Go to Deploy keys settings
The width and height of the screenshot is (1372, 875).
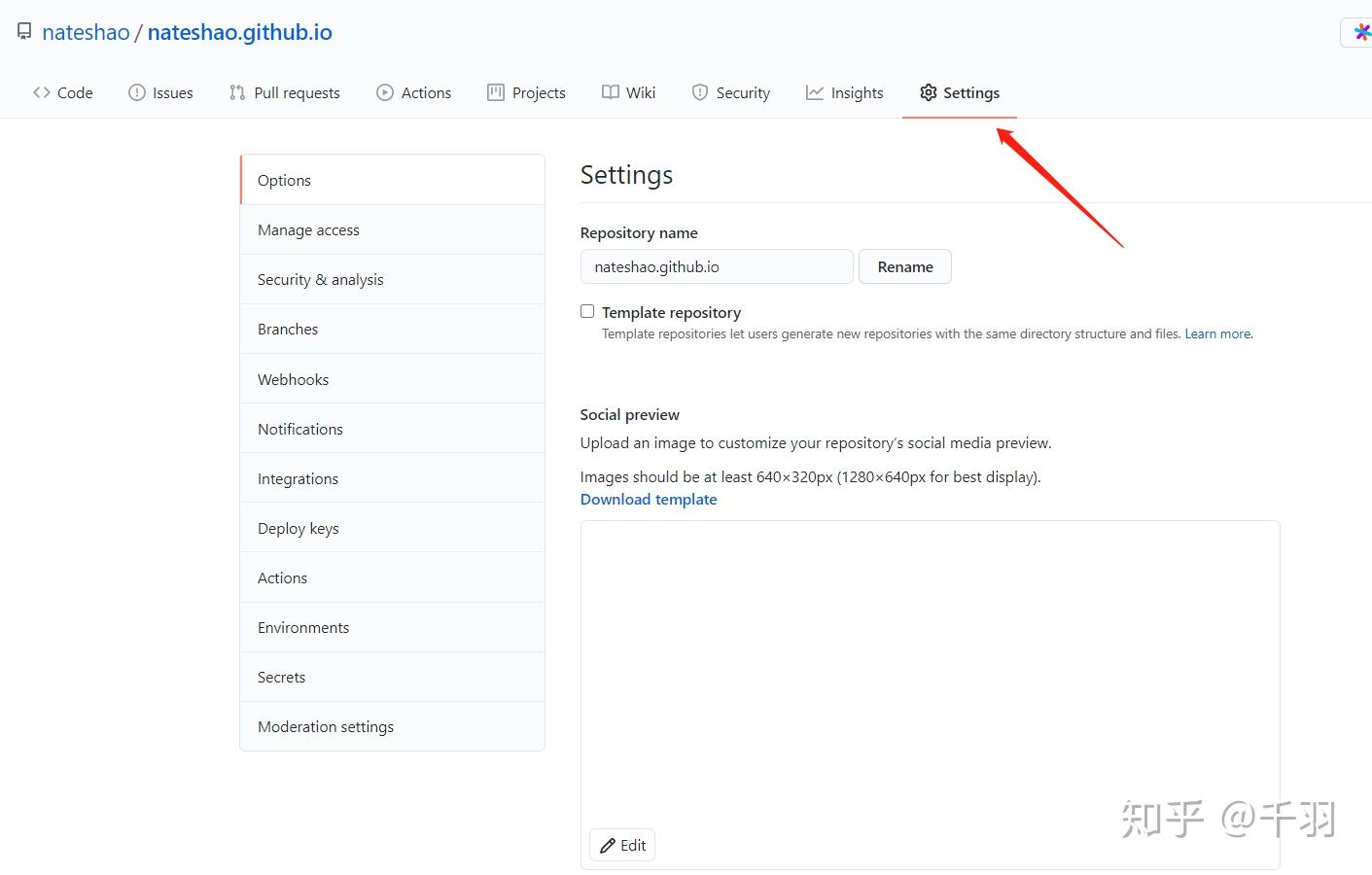[x=298, y=529]
